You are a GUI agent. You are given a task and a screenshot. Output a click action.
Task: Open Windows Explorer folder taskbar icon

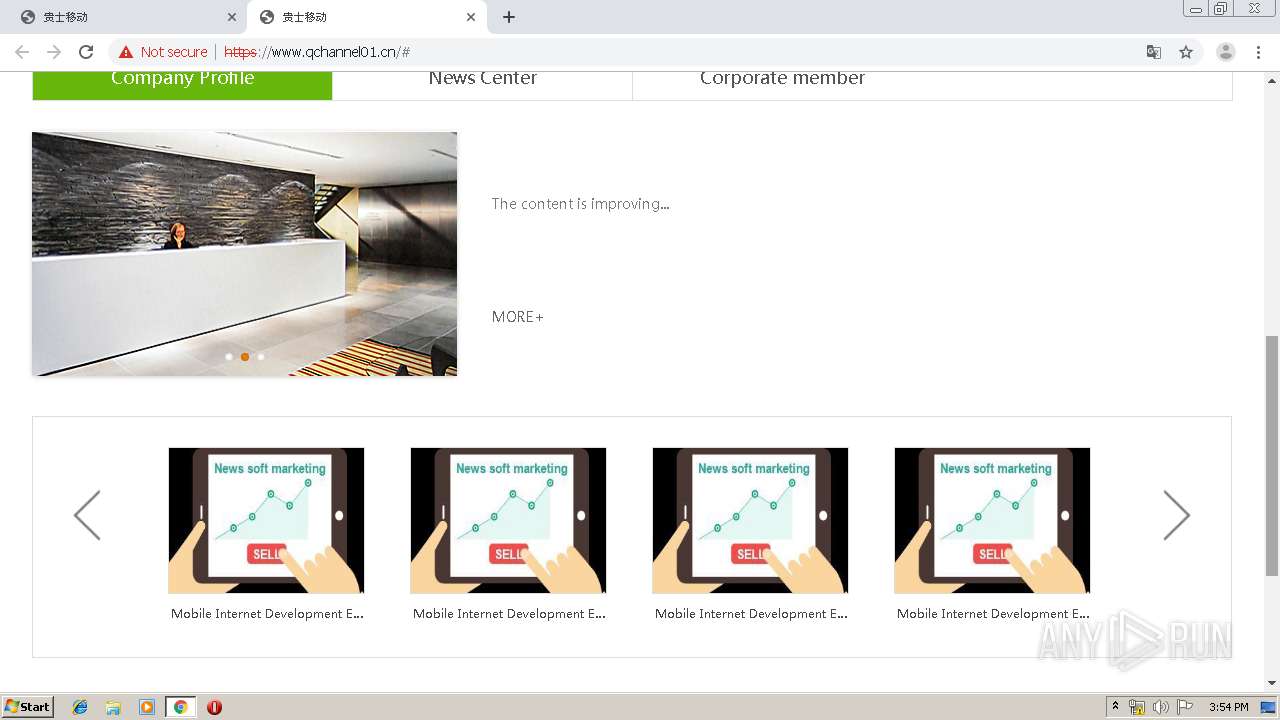click(x=113, y=707)
